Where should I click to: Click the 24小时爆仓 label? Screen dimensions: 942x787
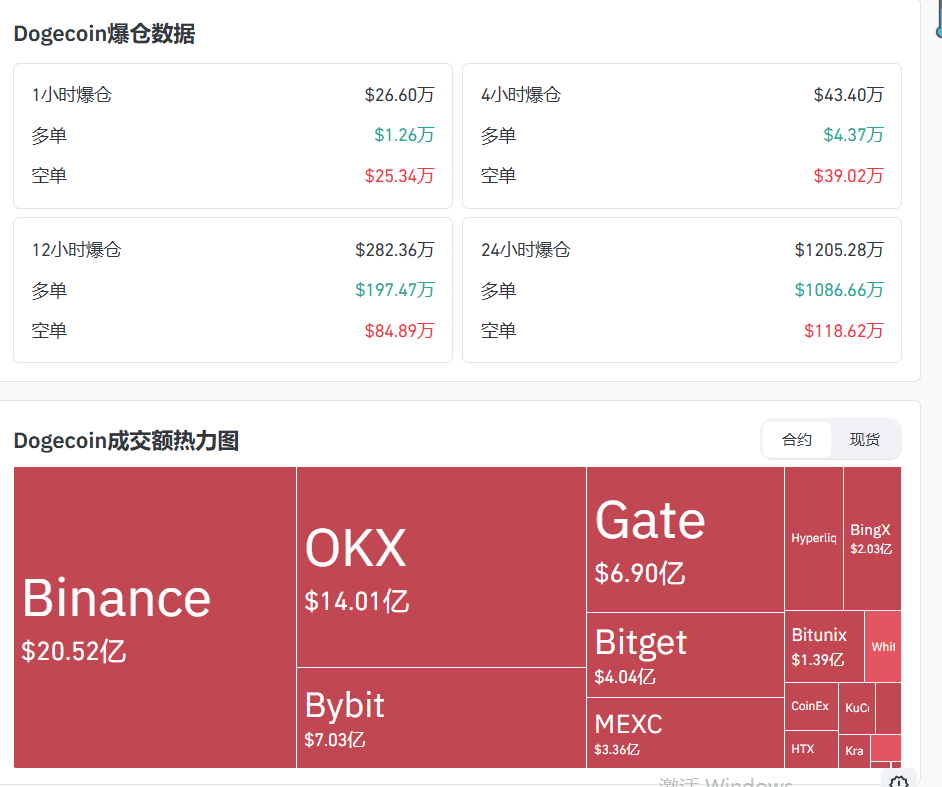(x=525, y=250)
